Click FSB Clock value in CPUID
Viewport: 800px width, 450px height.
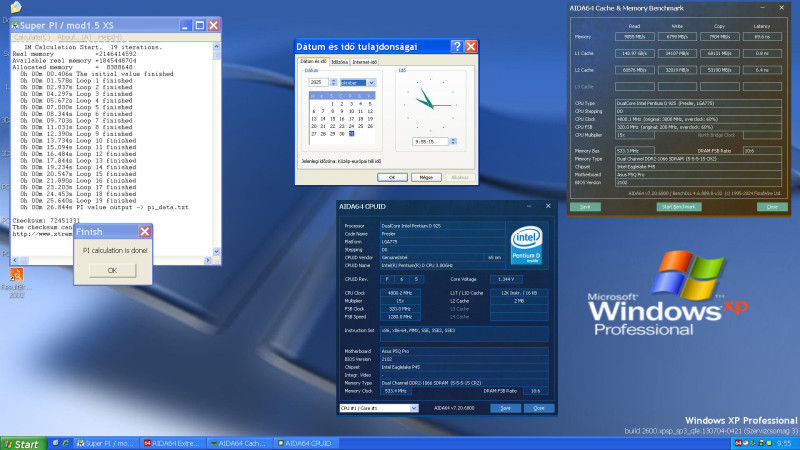[x=400, y=309]
